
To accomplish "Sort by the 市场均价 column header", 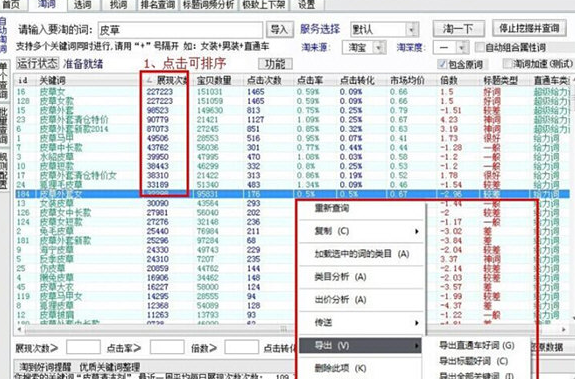I will (410, 80).
